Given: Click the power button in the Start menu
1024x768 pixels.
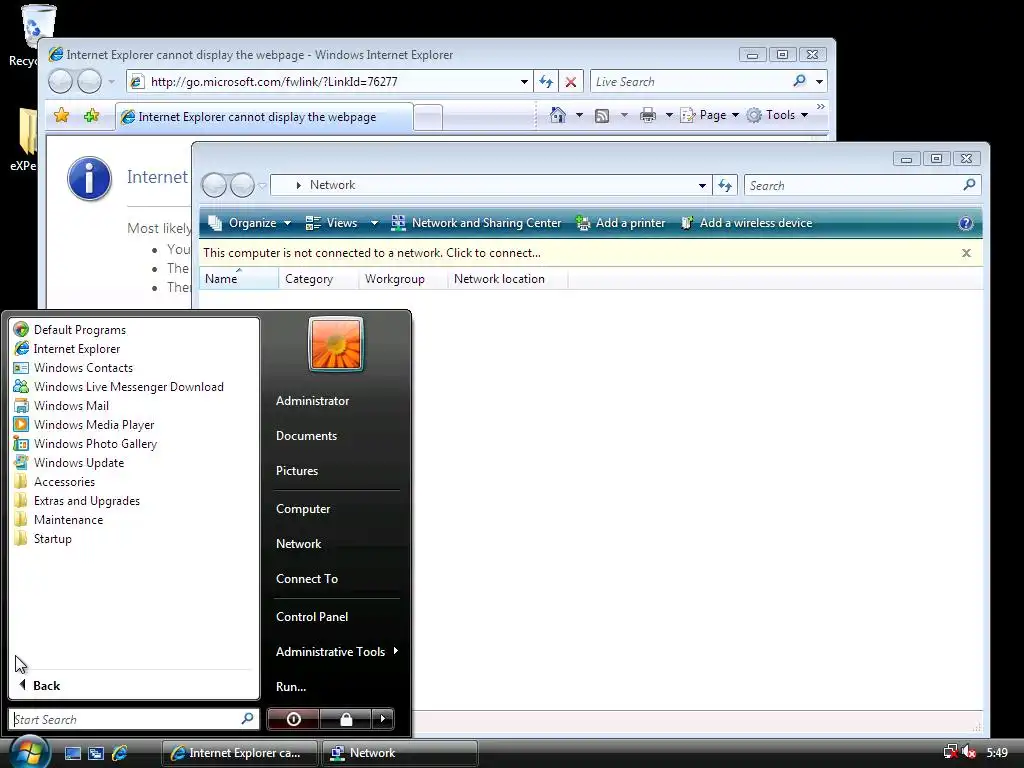Looking at the screenshot, I should pyautogui.click(x=293, y=719).
